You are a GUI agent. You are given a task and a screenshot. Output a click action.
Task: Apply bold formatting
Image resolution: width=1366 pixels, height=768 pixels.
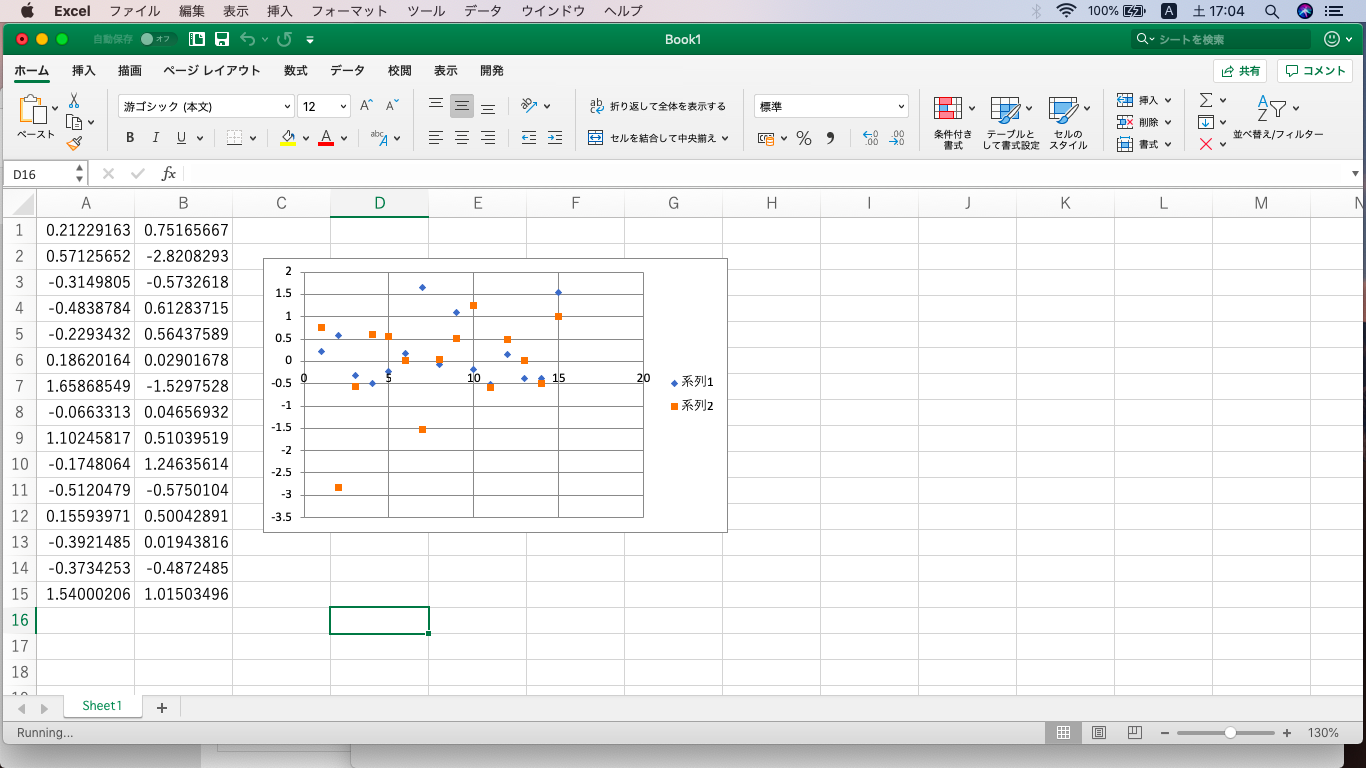(129, 137)
